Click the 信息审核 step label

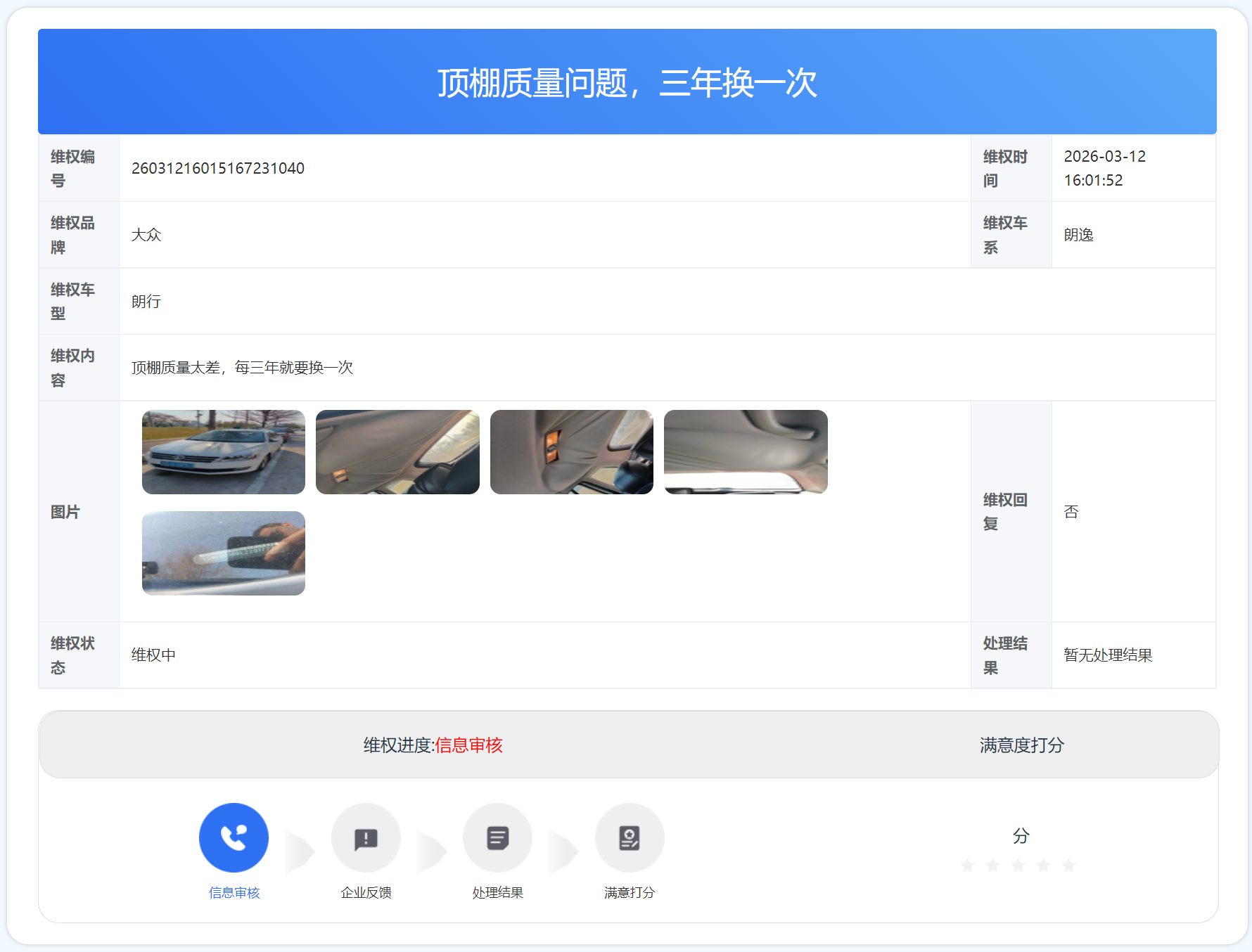click(x=234, y=892)
